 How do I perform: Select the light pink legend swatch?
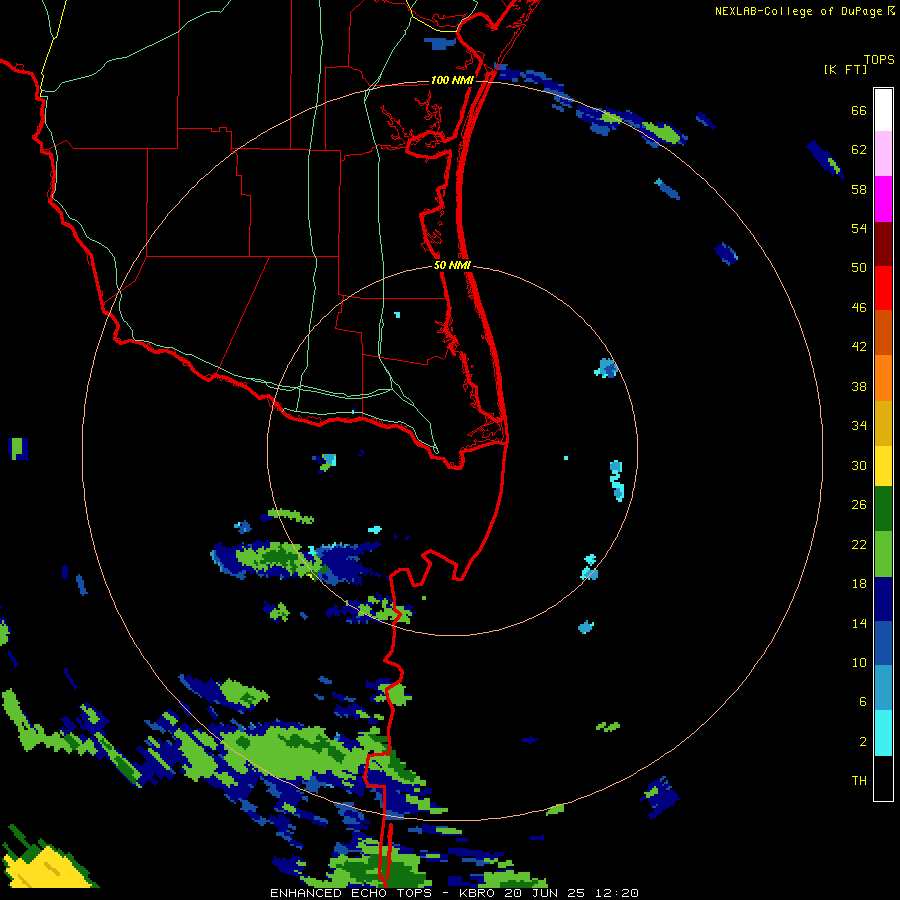pos(883,153)
